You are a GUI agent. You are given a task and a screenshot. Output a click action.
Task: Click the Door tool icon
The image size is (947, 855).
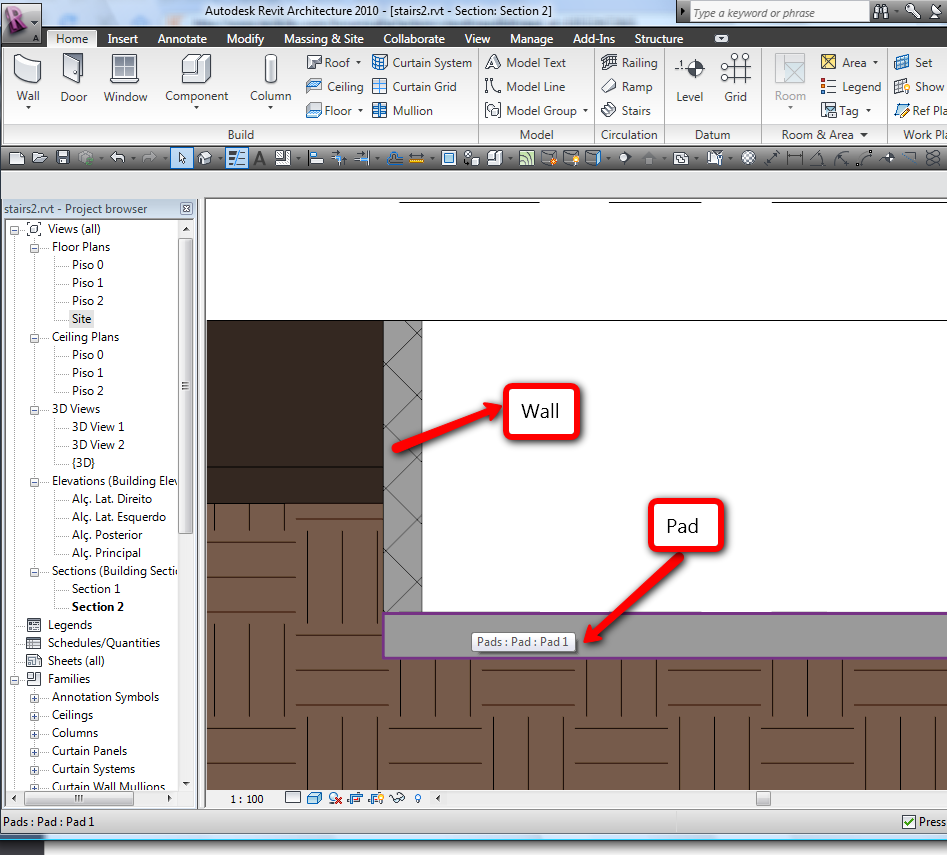73,78
